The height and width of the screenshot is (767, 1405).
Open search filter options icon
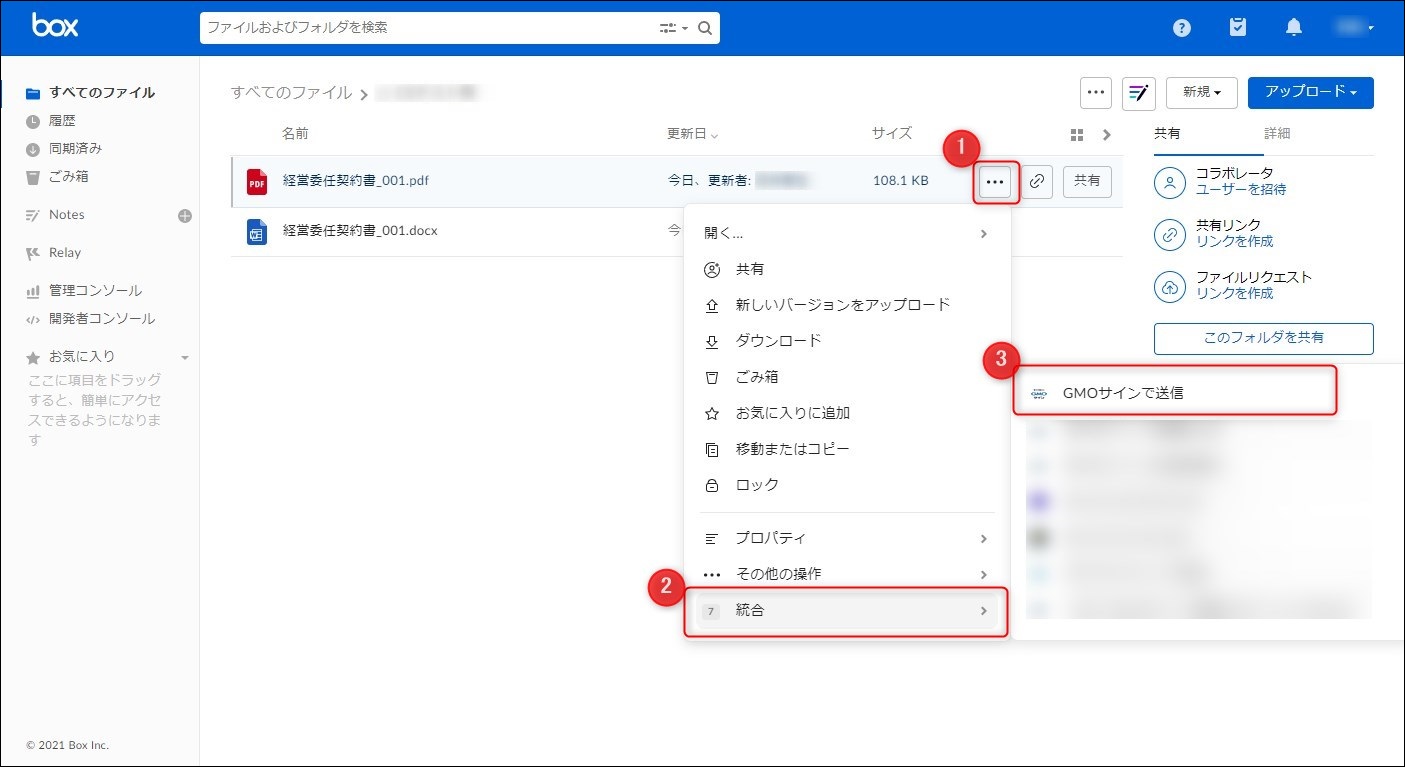coord(673,28)
